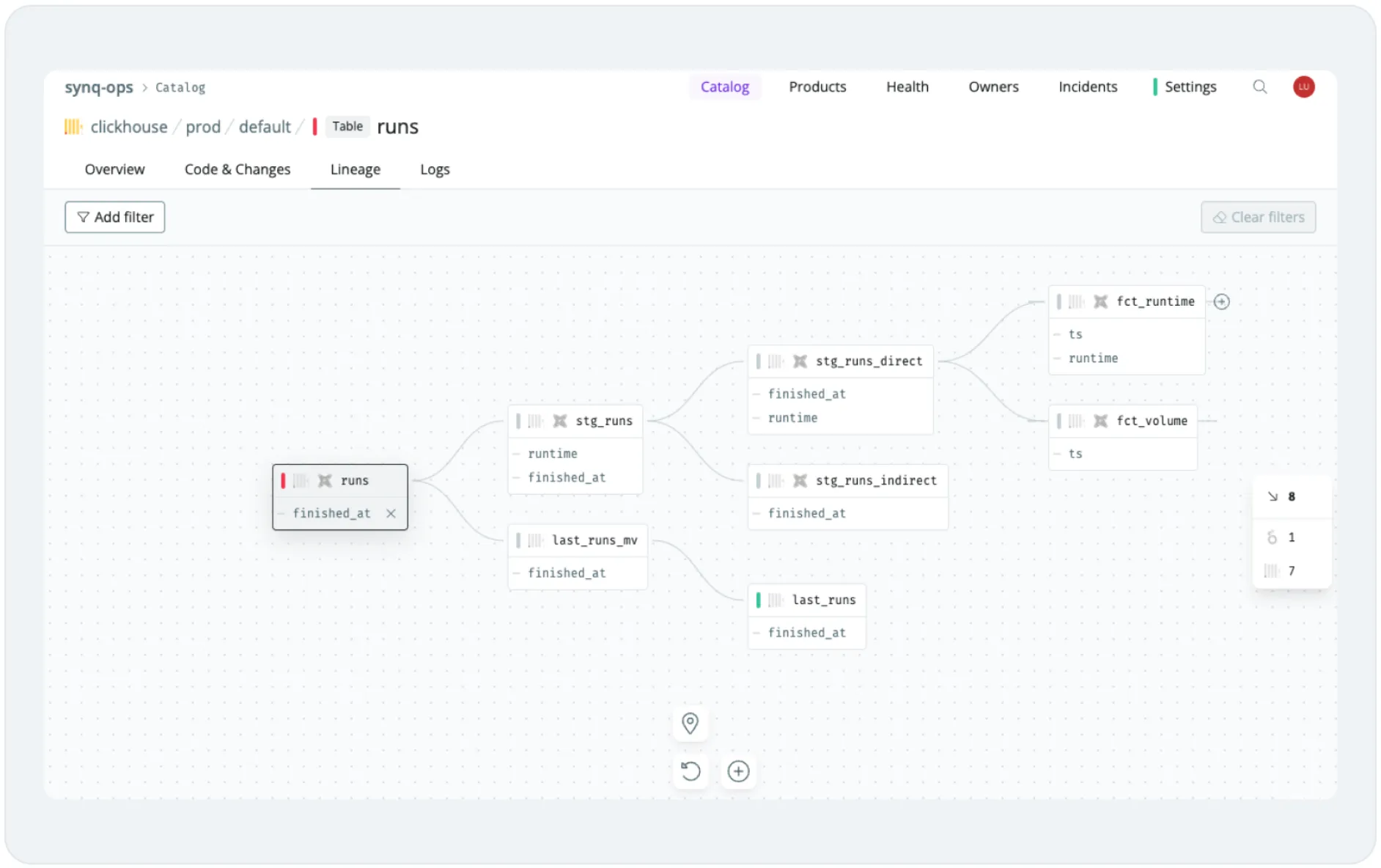Click the location pin icon to recenter canvas
Screen dimensions: 1381x868
point(690,724)
